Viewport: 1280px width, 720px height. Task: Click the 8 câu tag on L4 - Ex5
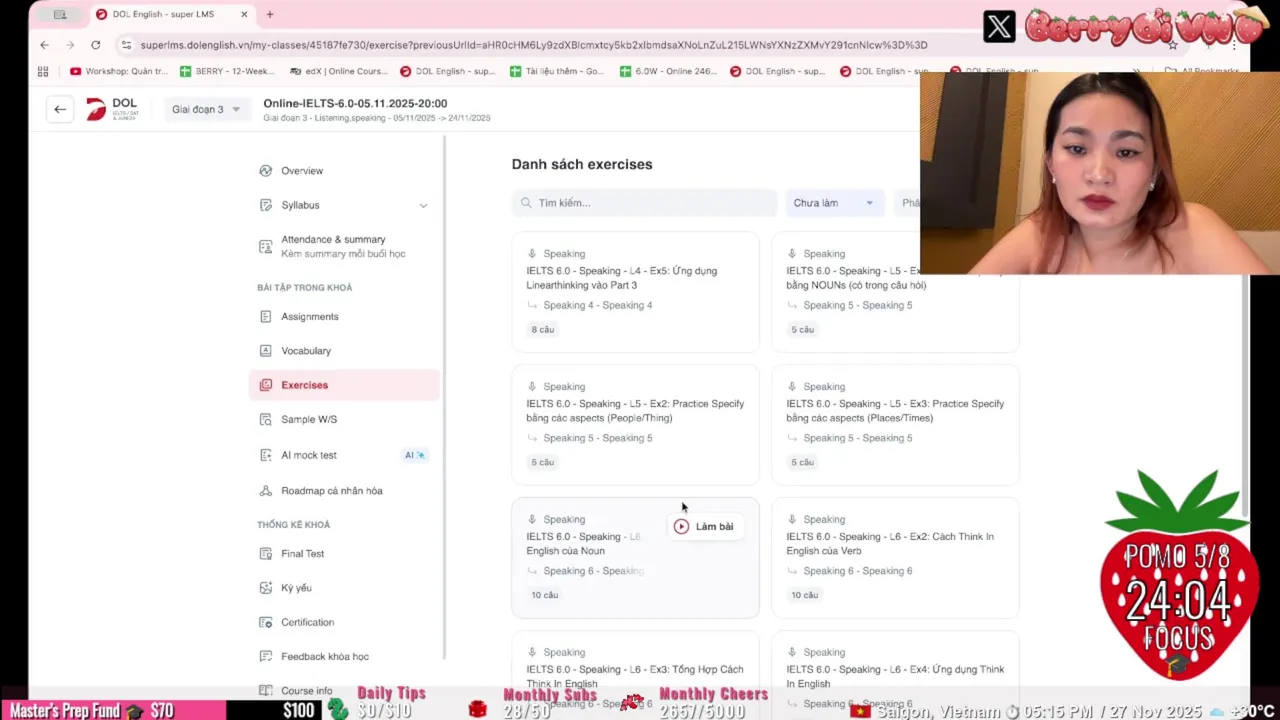click(543, 330)
